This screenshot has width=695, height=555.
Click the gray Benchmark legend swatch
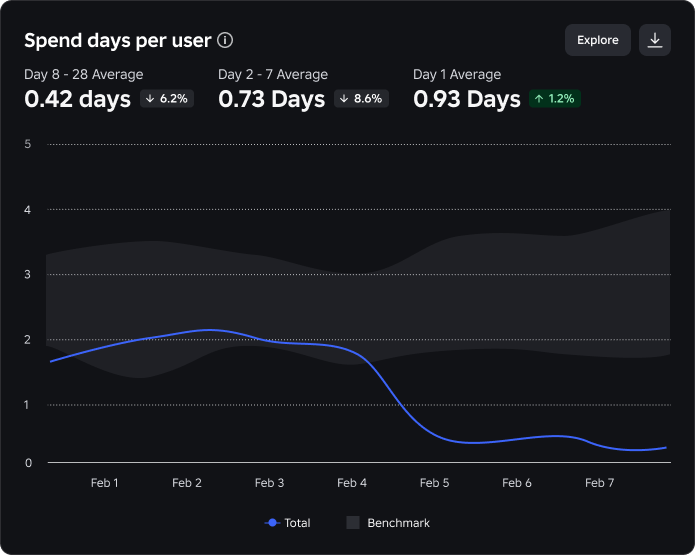[x=353, y=523]
